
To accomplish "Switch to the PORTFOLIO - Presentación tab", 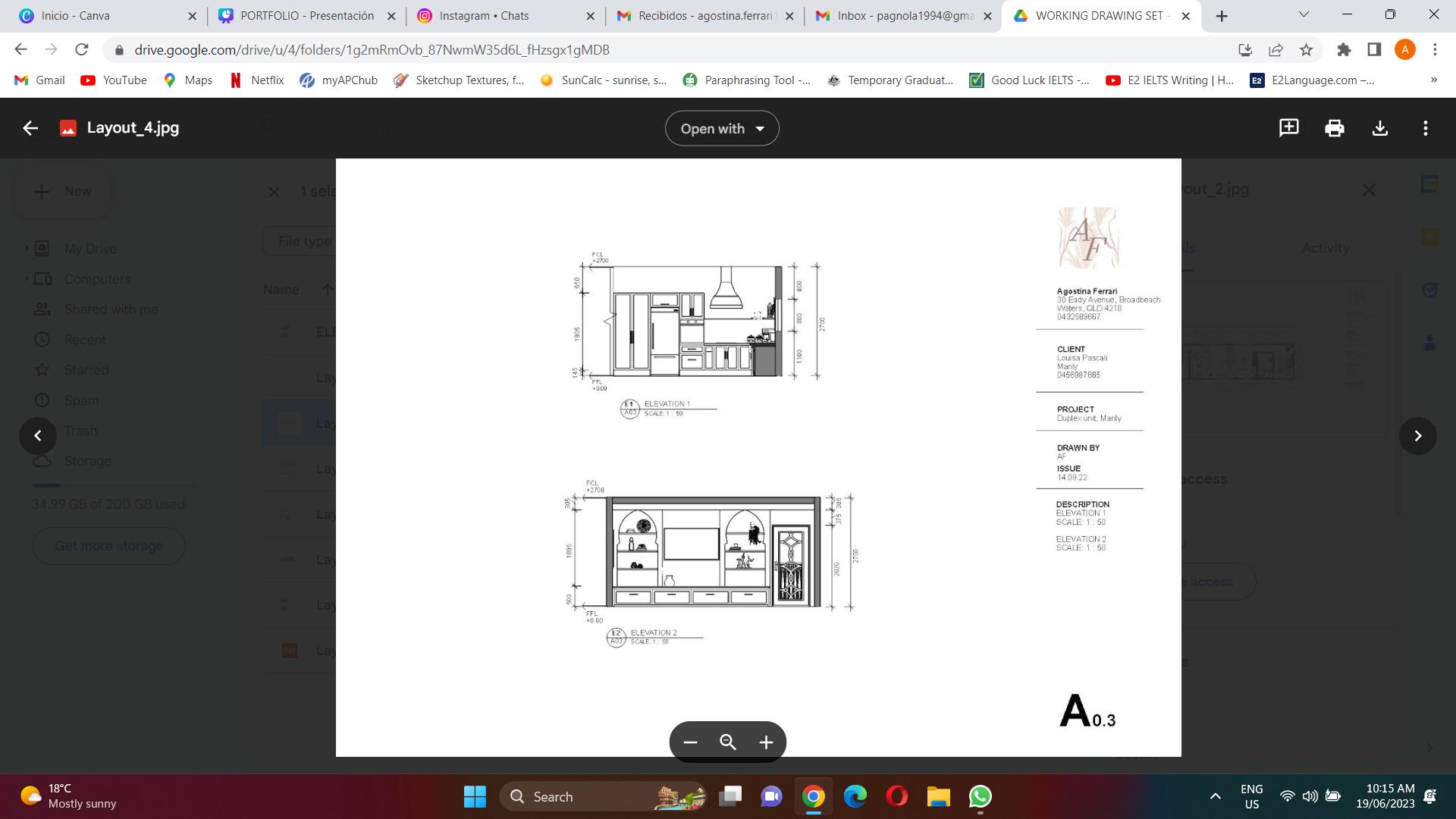I will click(x=306, y=16).
